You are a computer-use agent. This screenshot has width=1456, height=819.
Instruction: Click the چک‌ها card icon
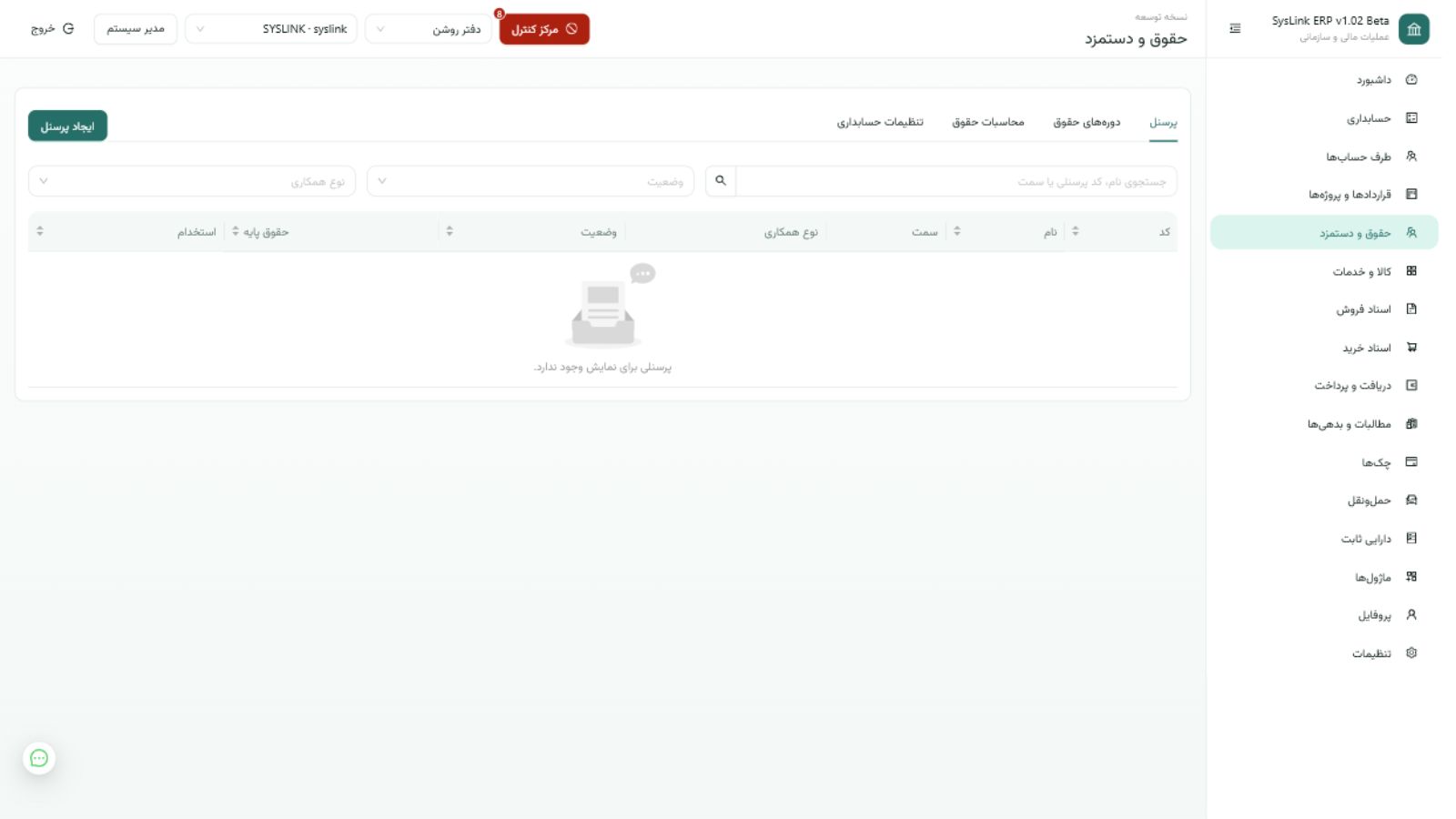click(x=1411, y=462)
